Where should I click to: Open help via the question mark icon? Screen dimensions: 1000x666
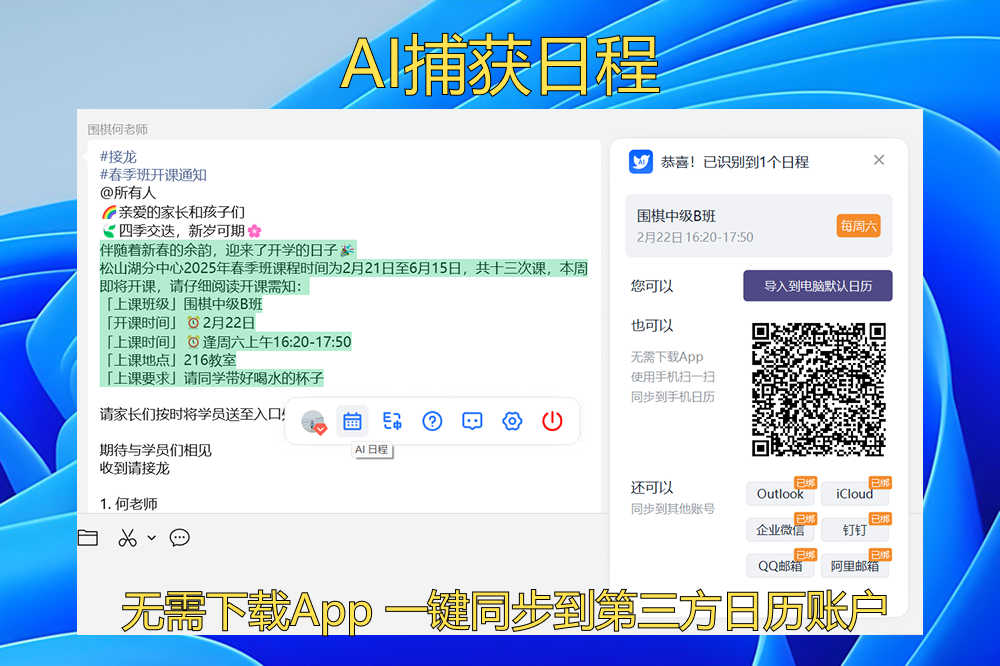click(x=432, y=421)
